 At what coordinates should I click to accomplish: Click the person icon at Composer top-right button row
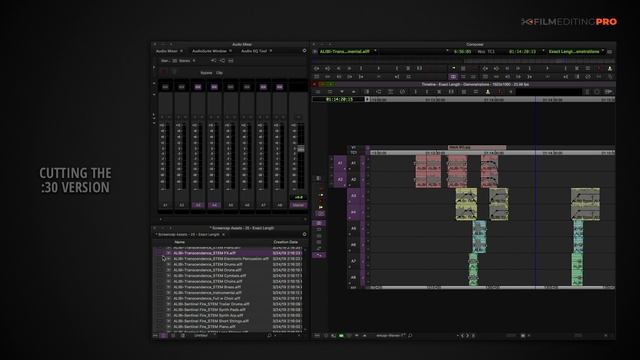coord(610,68)
